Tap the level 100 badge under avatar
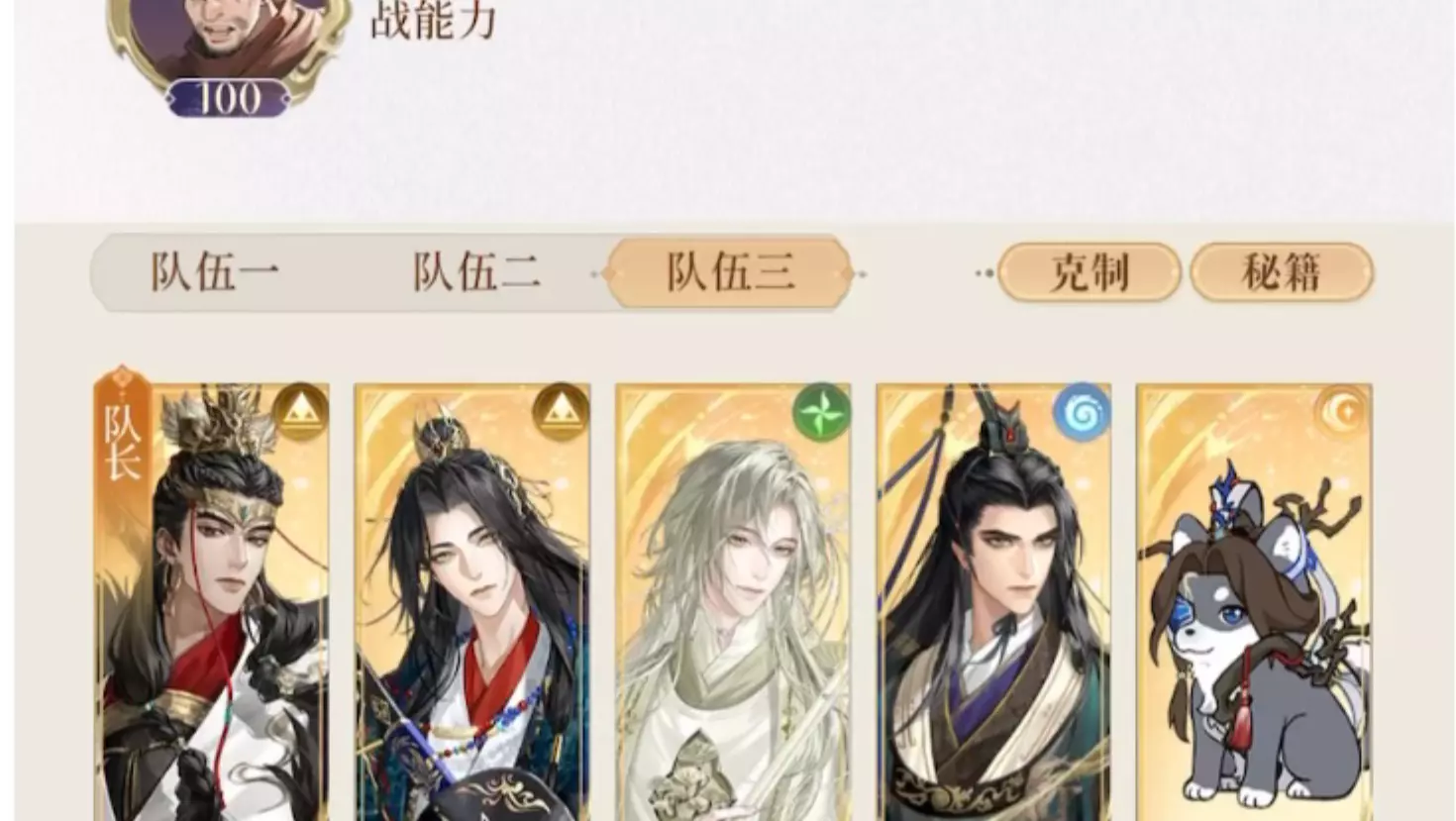This screenshot has width=1456, height=821. [229, 97]
